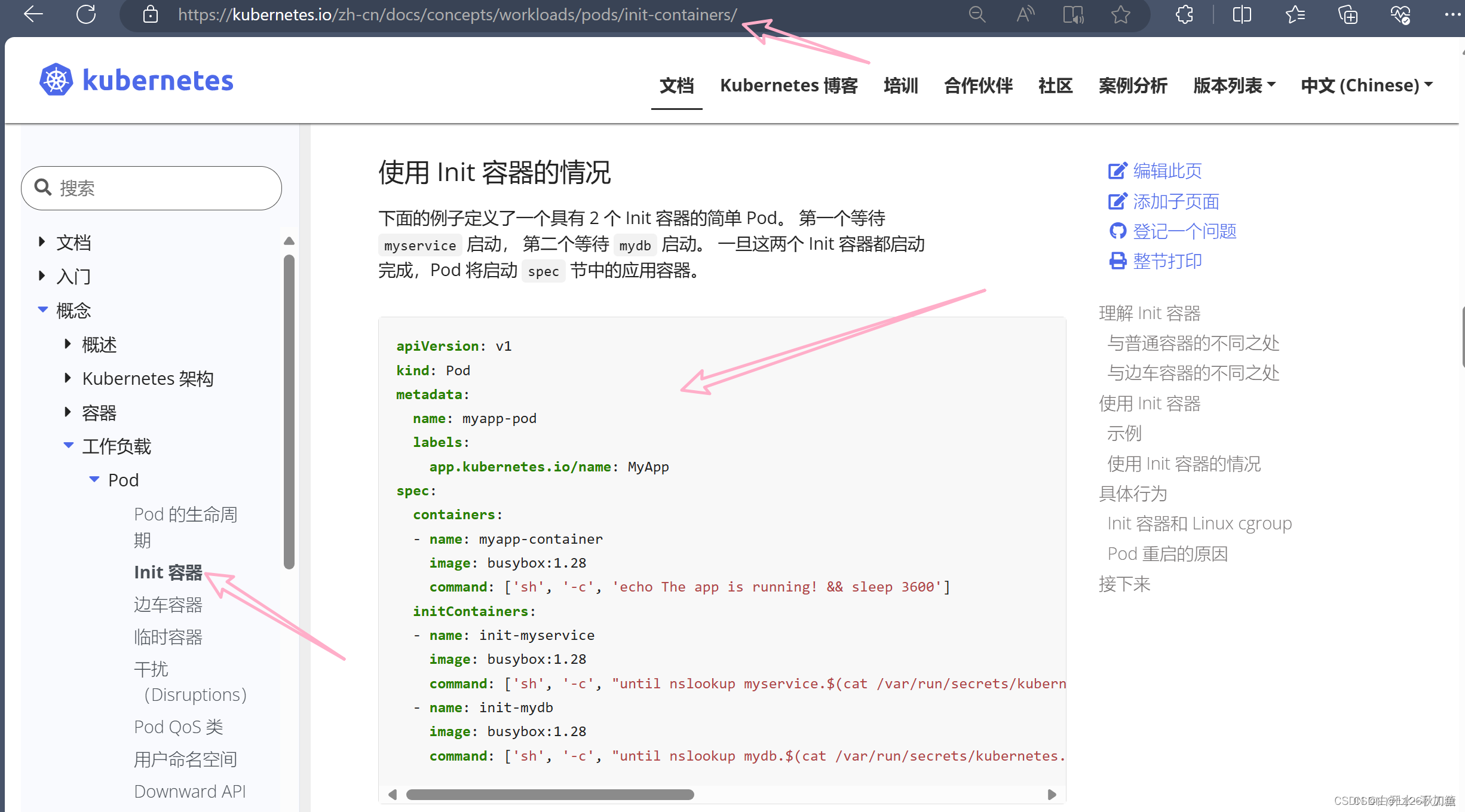Click the edit icon beside 编辑此页
The image size is (1465, 812).
(x=1117, y=171)
